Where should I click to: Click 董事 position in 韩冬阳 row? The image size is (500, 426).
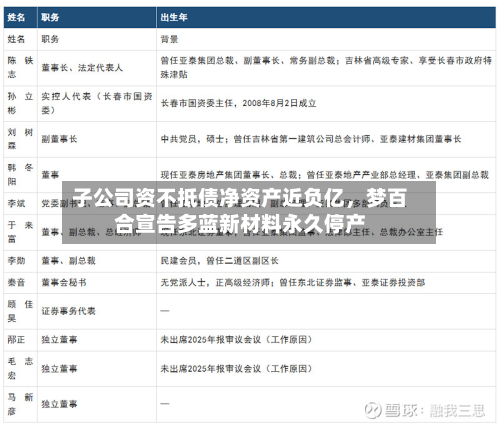pyautogui.click(x=50, y=175)
